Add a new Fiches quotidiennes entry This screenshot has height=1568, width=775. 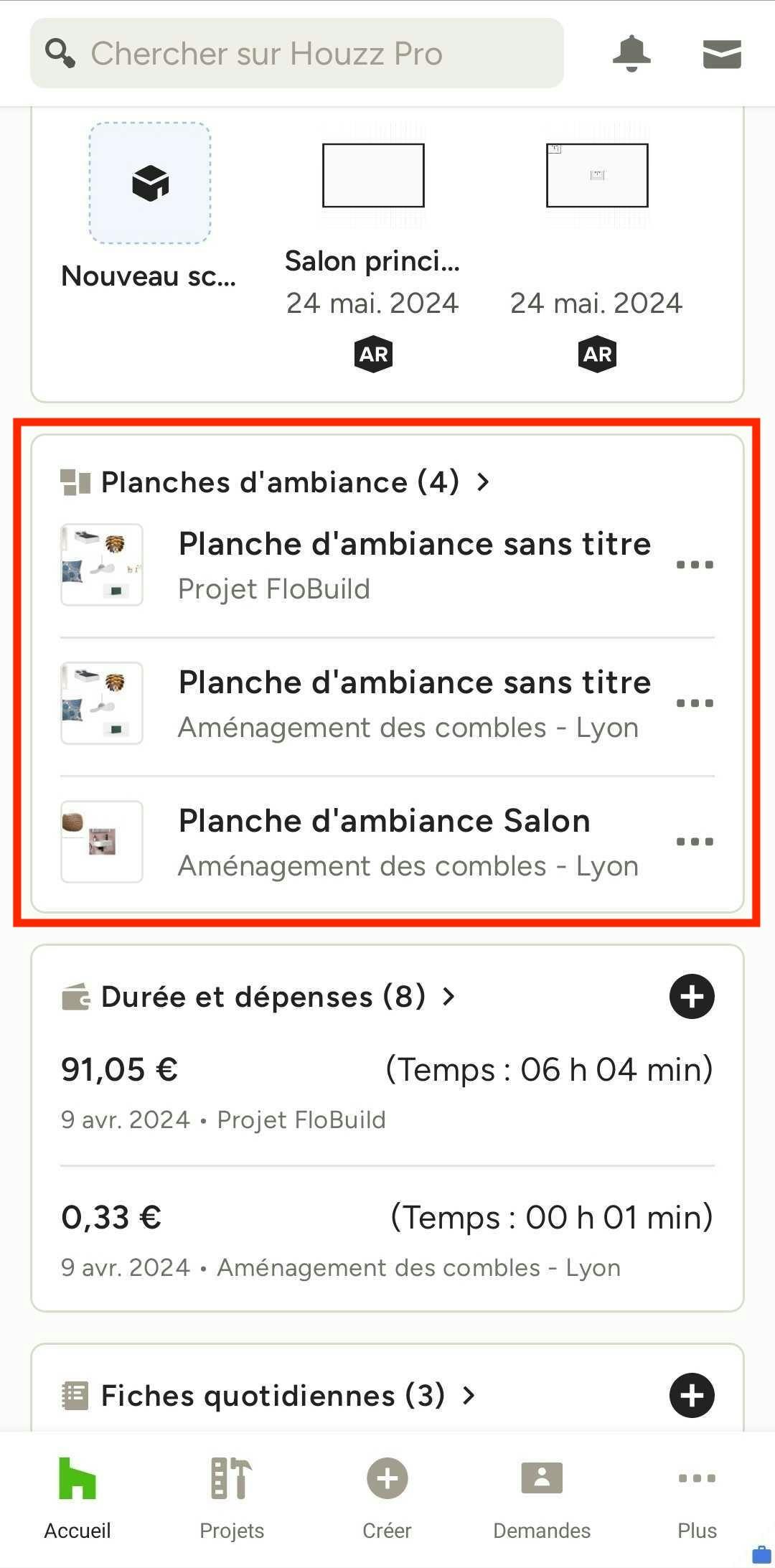692,1395
